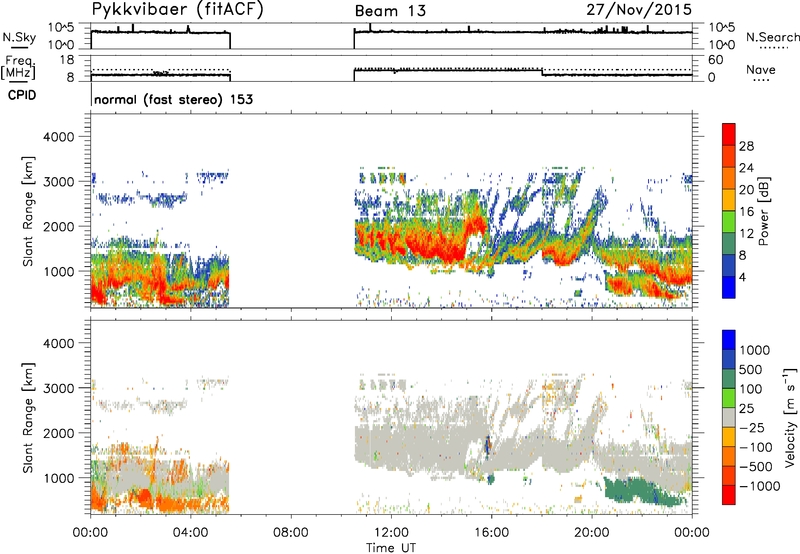Viewport: 800px width, 554px height.
Task: Click the red swatch at the bottom of the velocity colorbar
Action: pos(729,495)
